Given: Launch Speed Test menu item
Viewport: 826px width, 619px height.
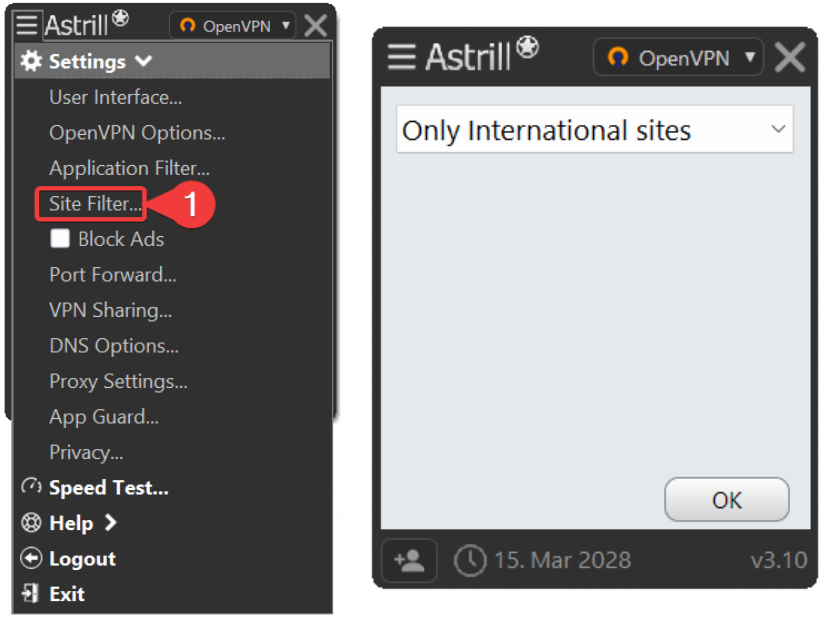Looking at the screenshot, I should point(109,488).
